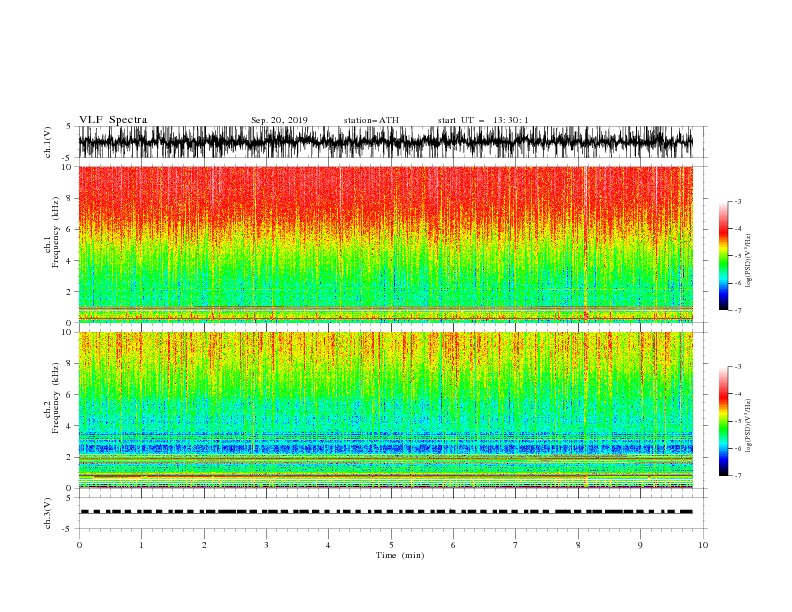Click the ch.1 'Frequency (kHz)' label
Screen dimensions: 792x612
56,233
